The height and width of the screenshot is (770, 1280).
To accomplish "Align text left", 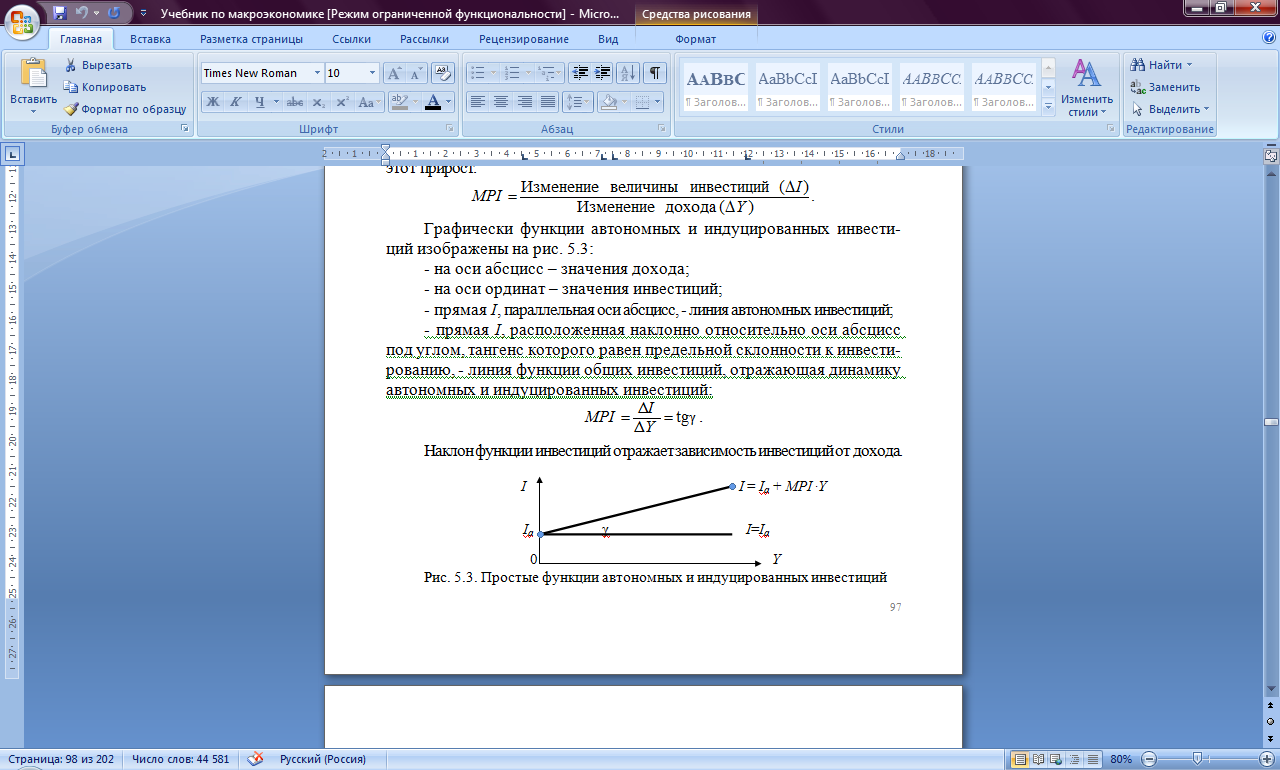I will (x=478, y=102).
